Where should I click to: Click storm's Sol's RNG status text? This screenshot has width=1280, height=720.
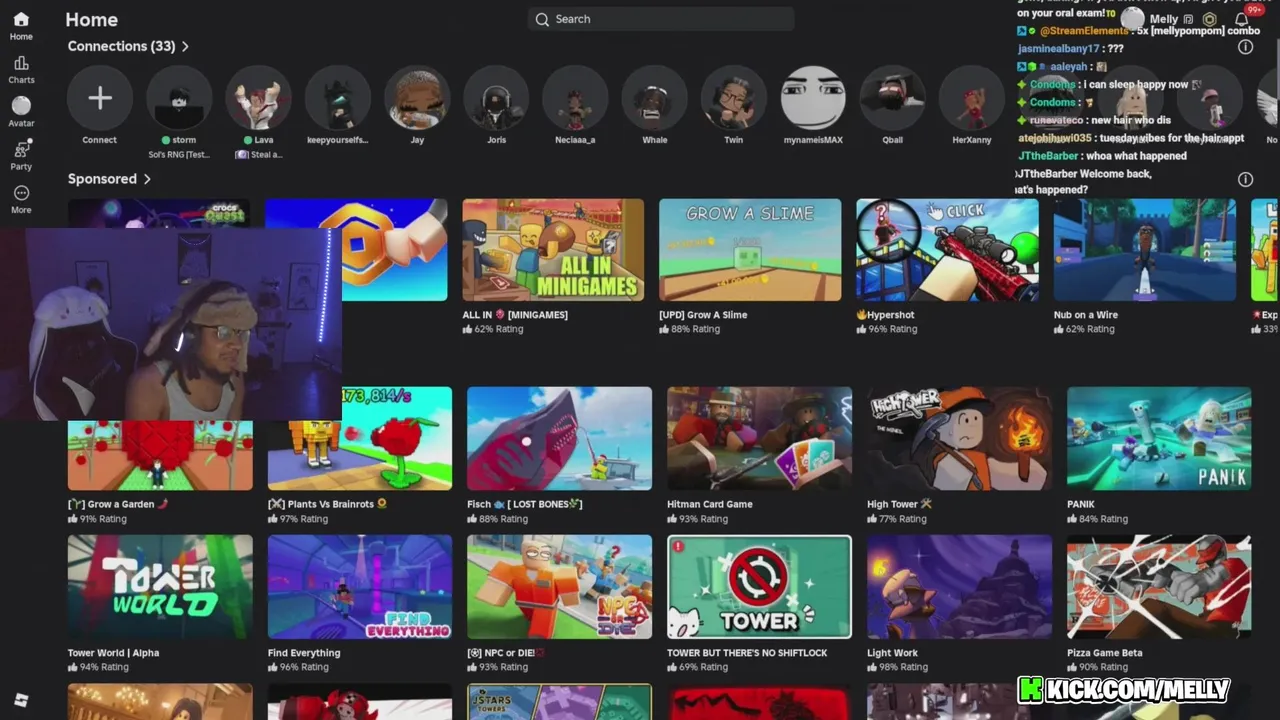point(179,154)
